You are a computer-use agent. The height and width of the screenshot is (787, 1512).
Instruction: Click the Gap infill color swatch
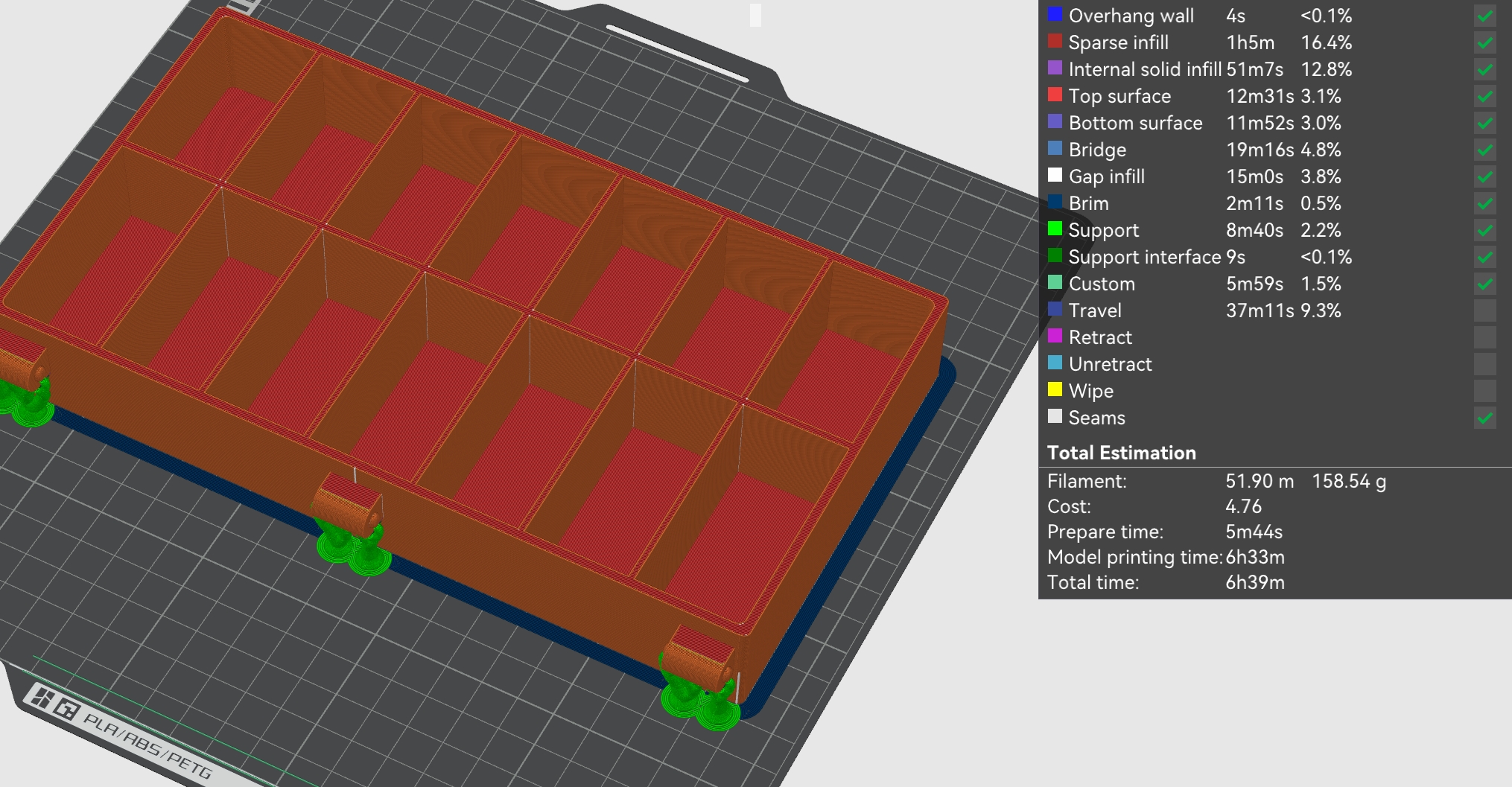coord(1055,176)
